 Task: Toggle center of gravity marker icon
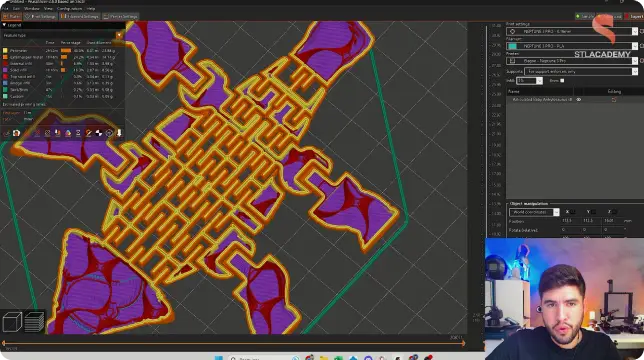(99, 133)
